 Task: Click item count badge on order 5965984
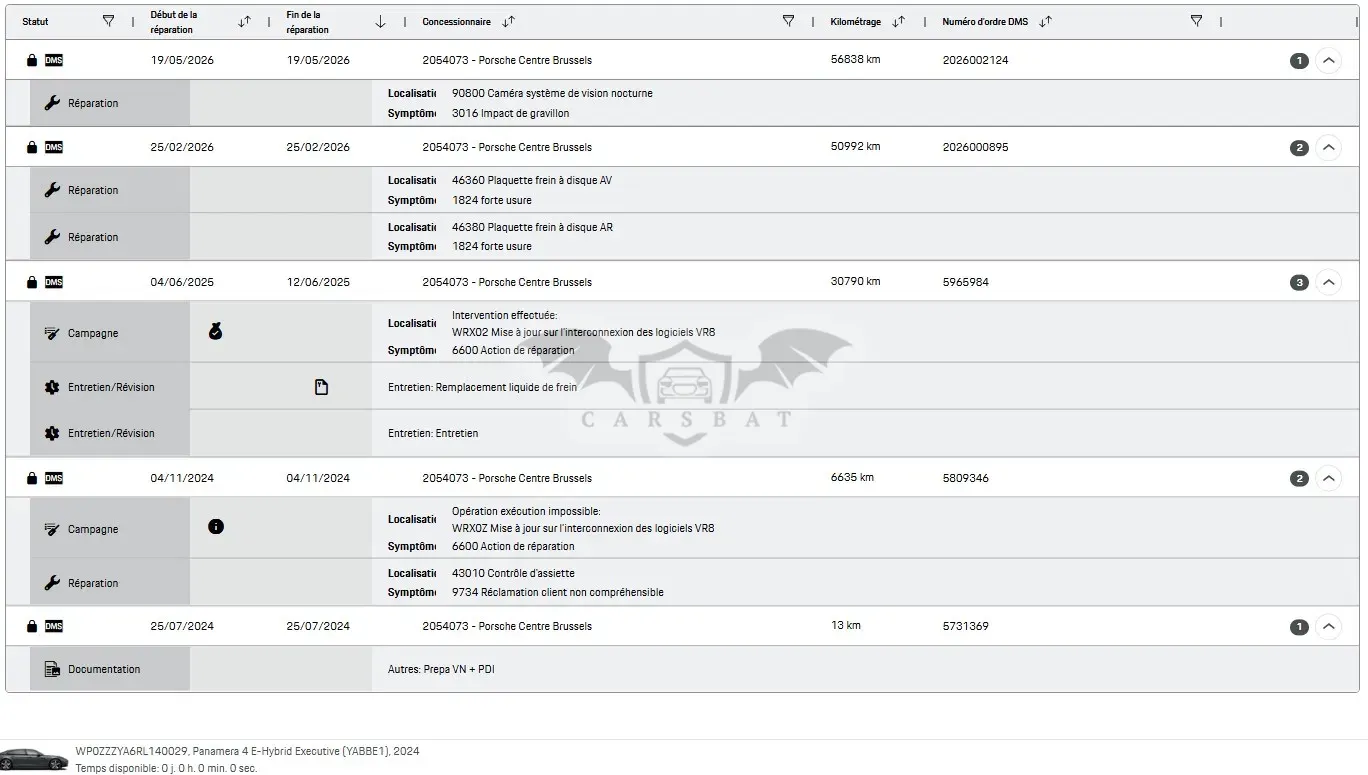point(1299,283)
